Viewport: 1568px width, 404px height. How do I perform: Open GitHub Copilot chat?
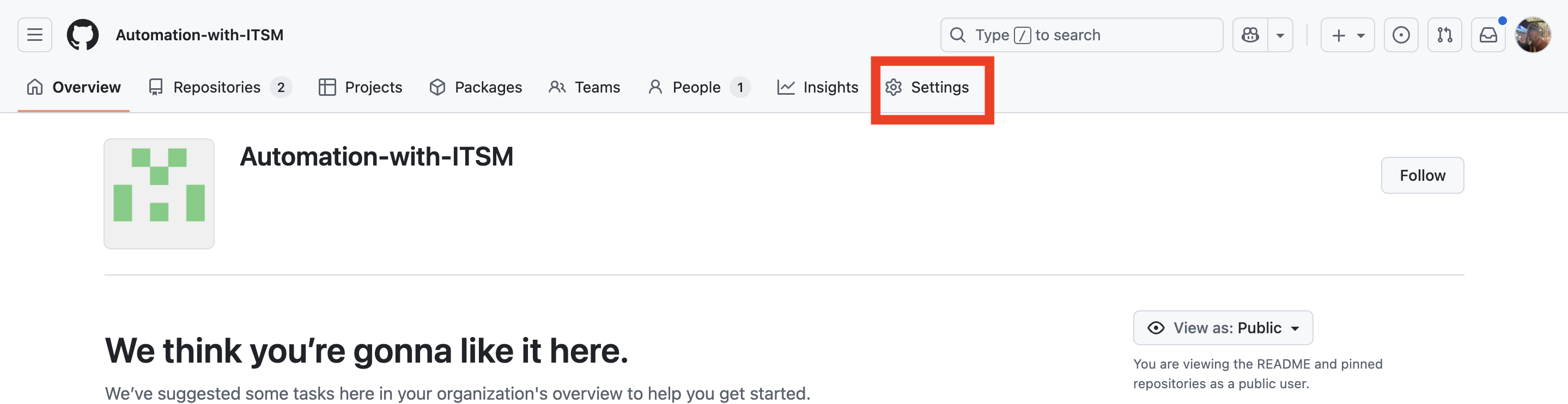1250,35
